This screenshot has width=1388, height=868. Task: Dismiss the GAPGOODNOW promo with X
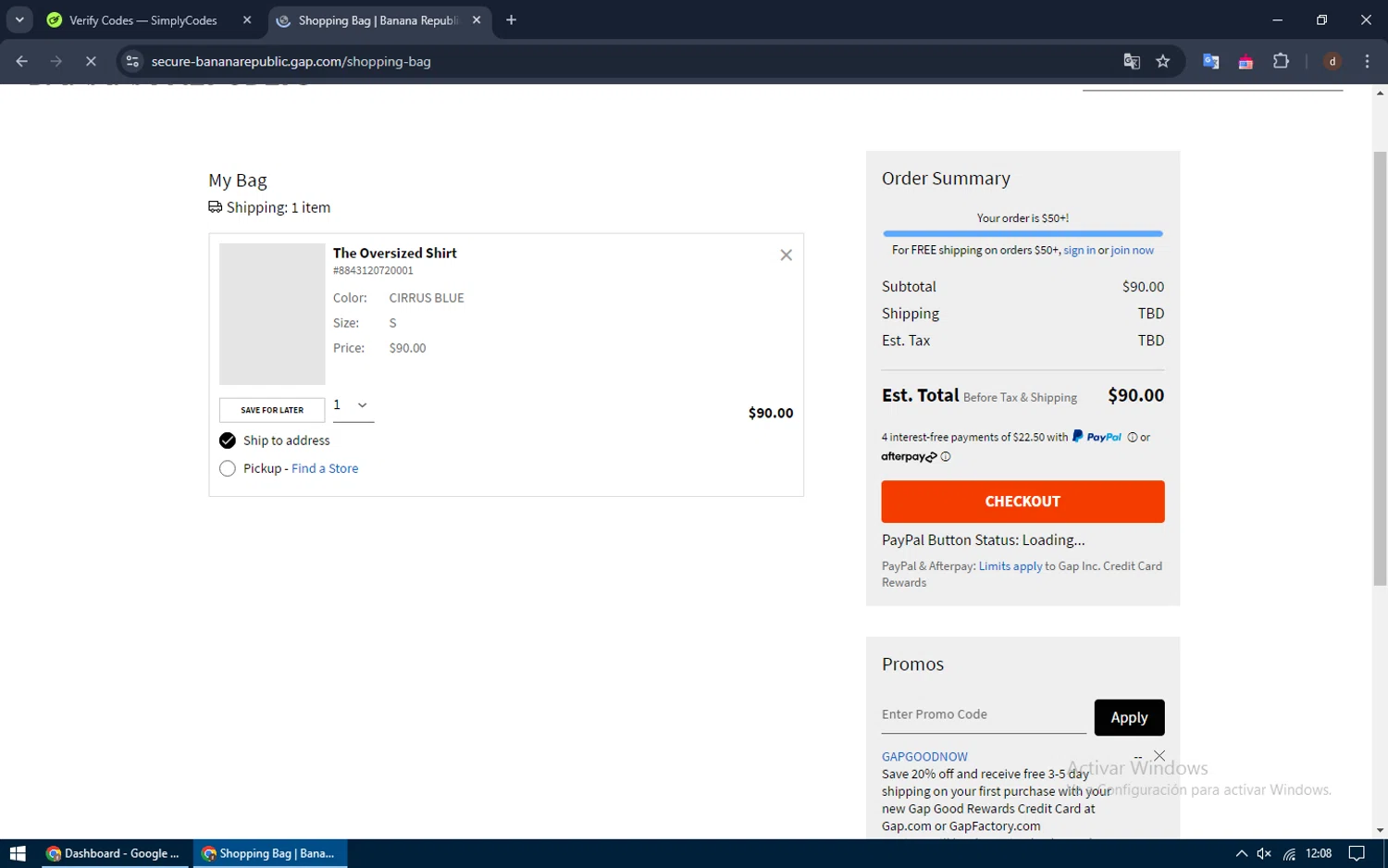pos(1159,756)
